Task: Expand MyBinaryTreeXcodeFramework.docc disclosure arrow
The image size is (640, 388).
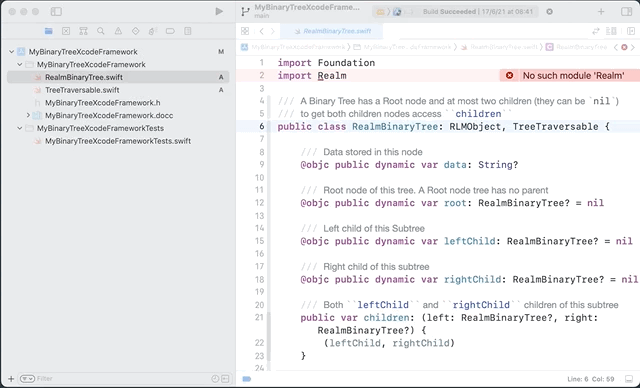Action: click(x=28, y=115)
